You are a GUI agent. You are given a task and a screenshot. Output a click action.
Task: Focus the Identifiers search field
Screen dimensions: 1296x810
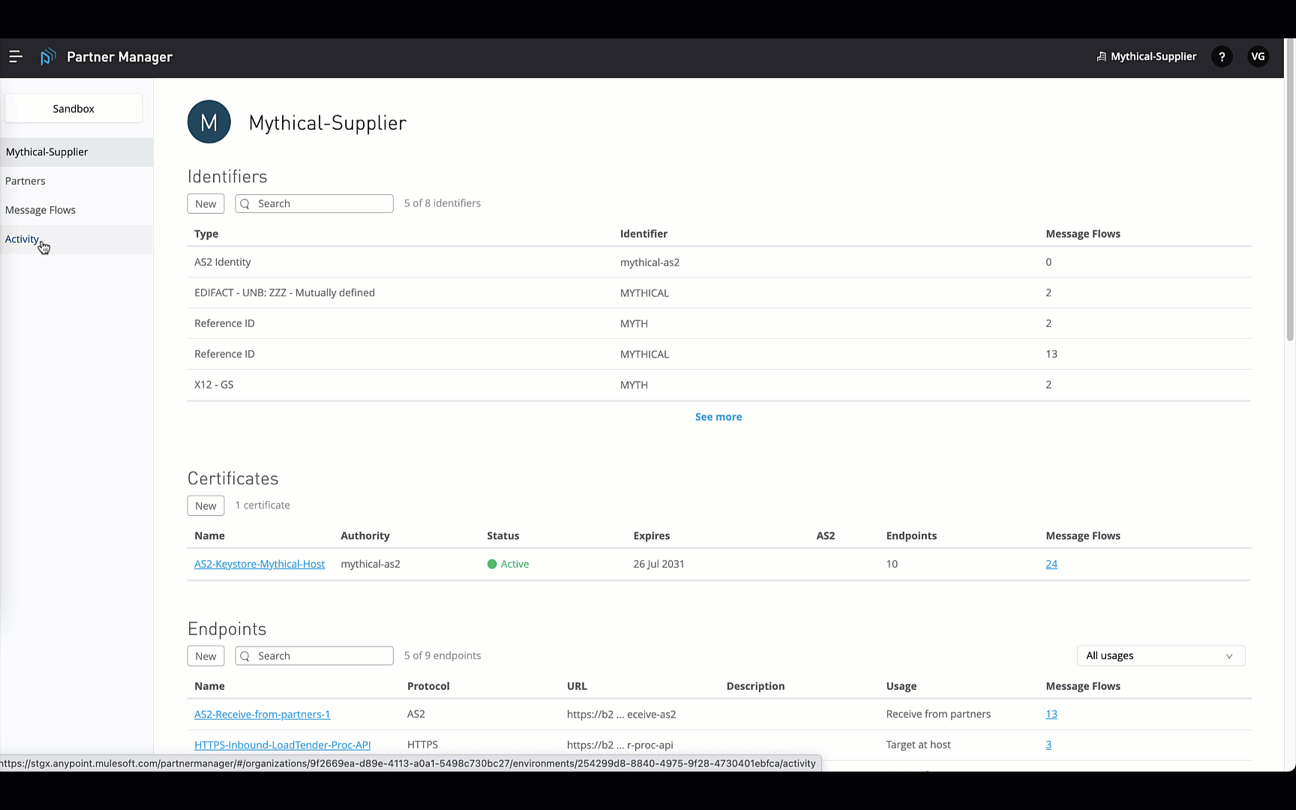[314, 204]
